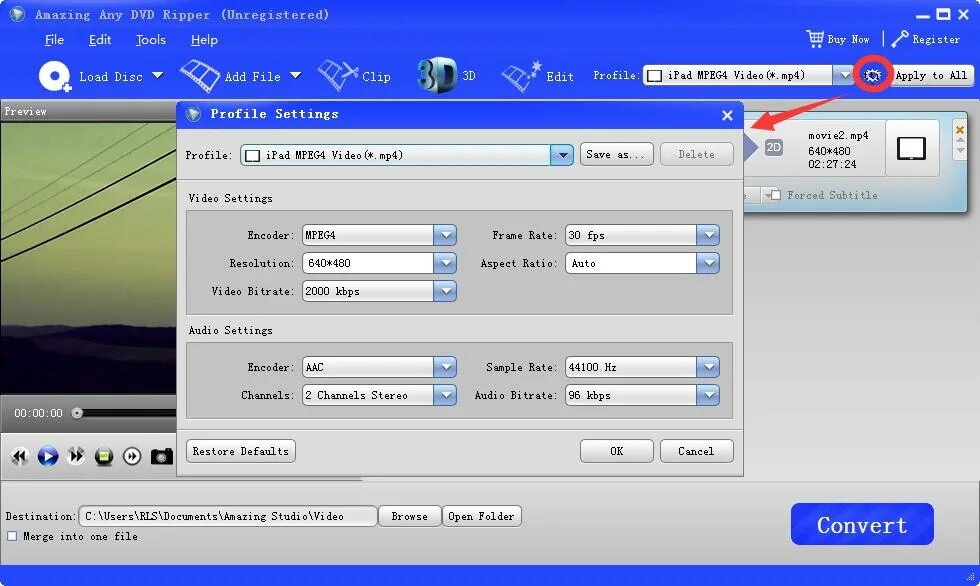Screen dimensions: 980x586
Task: Click the movie2.mp4 file name
Action: (x=838, y=136)
